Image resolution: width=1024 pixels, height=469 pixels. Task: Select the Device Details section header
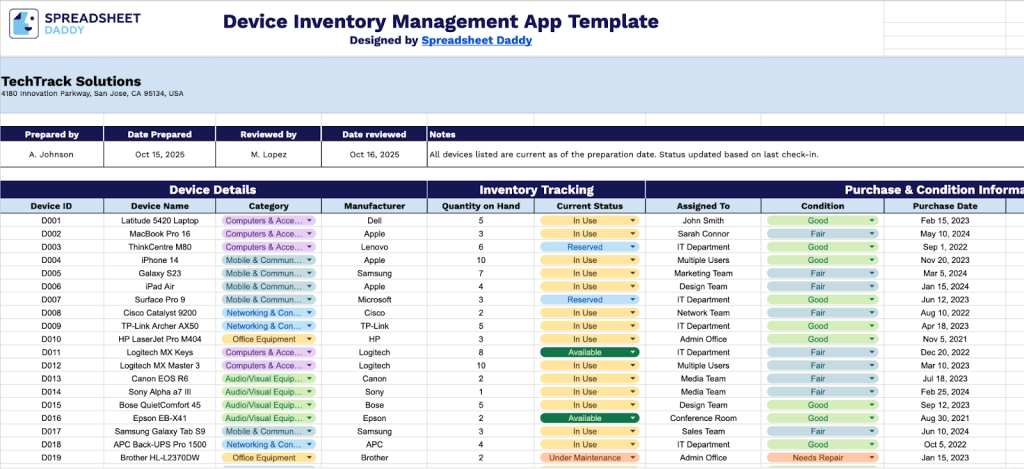pos(213,189)
